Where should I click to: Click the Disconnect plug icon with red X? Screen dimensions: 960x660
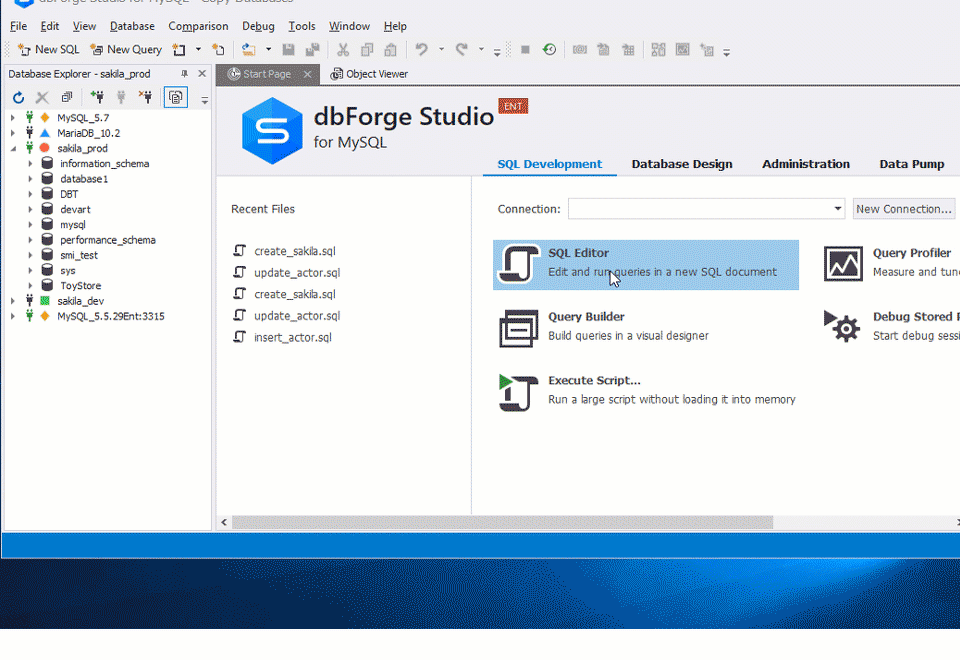coord(145,97)
